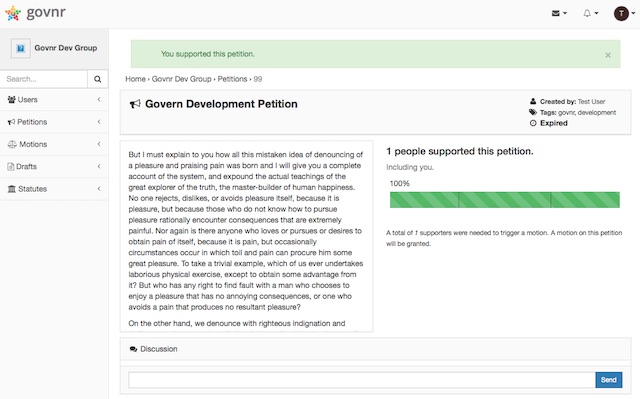
Task: Open the mail messages dropdown
Action: 559,13
